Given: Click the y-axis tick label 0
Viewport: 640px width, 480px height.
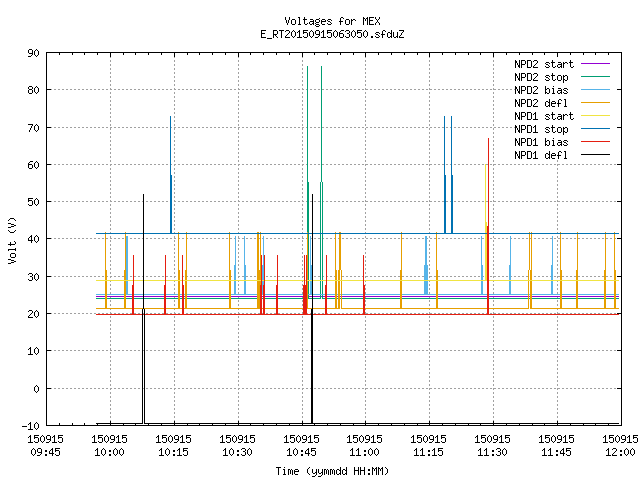Looking at the screenshot, I should click(x=36, y=389).
